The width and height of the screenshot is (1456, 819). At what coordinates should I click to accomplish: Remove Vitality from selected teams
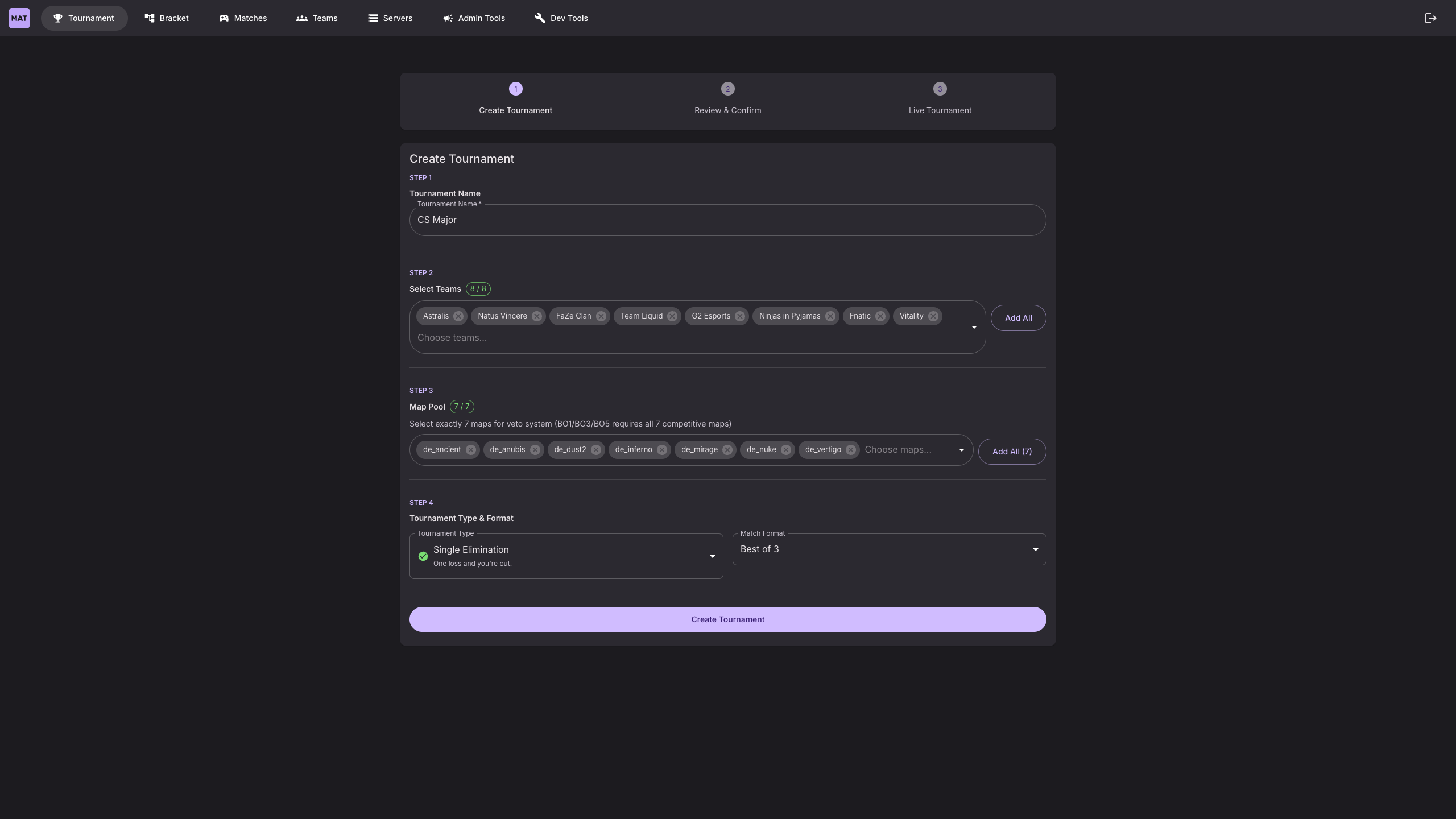(933, 316)
